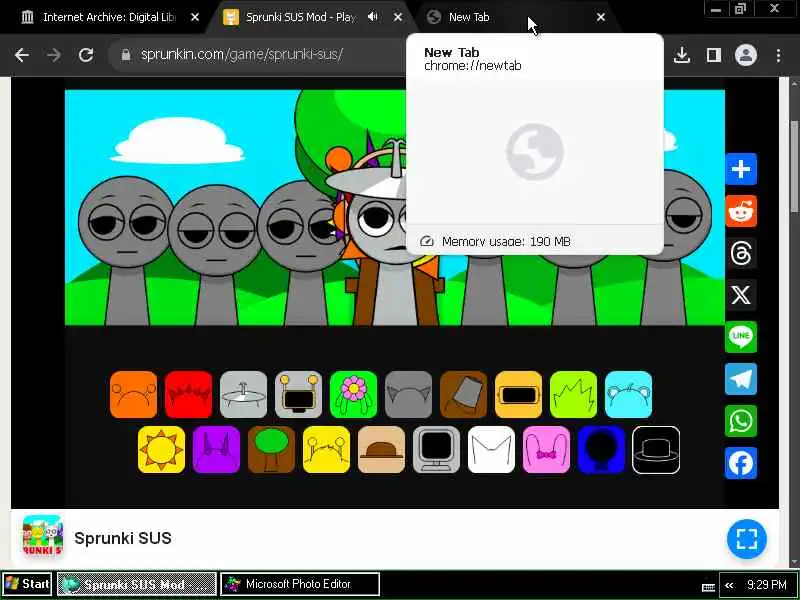View site security lock information
Screen dimensions: 800x600
[x=126, y=55]
